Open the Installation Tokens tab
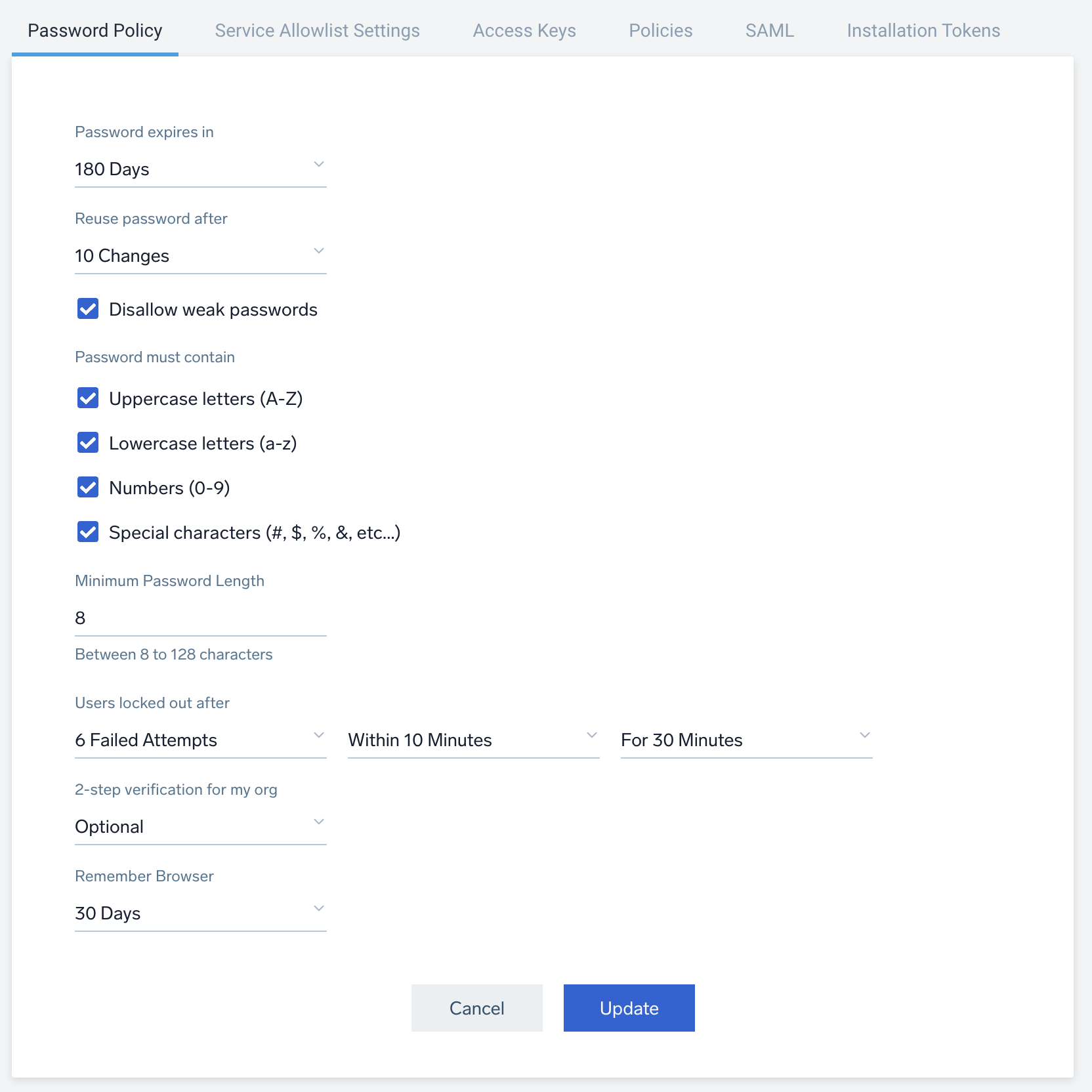 [923, 31]
